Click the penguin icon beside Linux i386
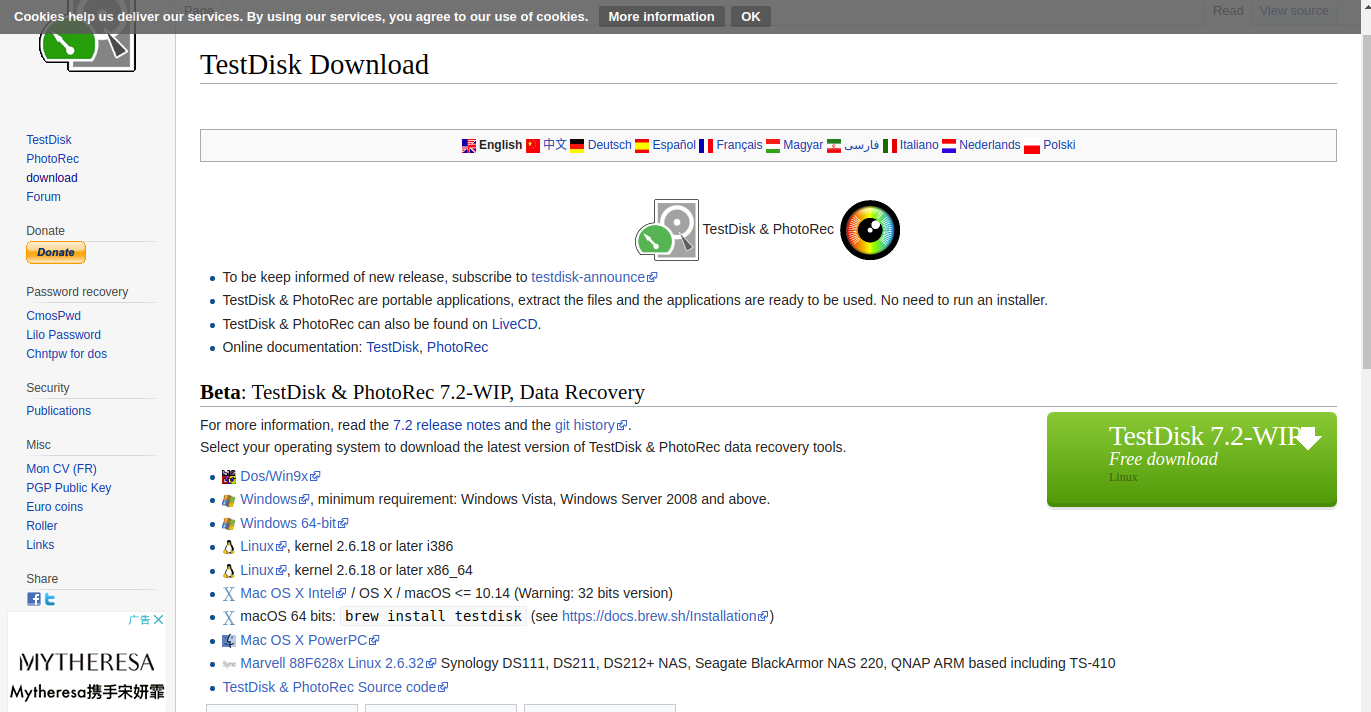 229,547
